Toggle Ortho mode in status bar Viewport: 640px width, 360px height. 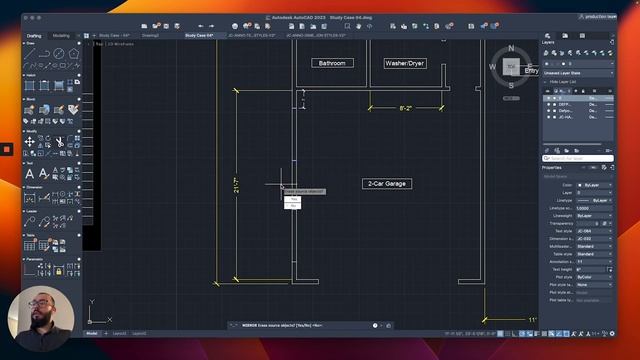click(x=515, y=333)
